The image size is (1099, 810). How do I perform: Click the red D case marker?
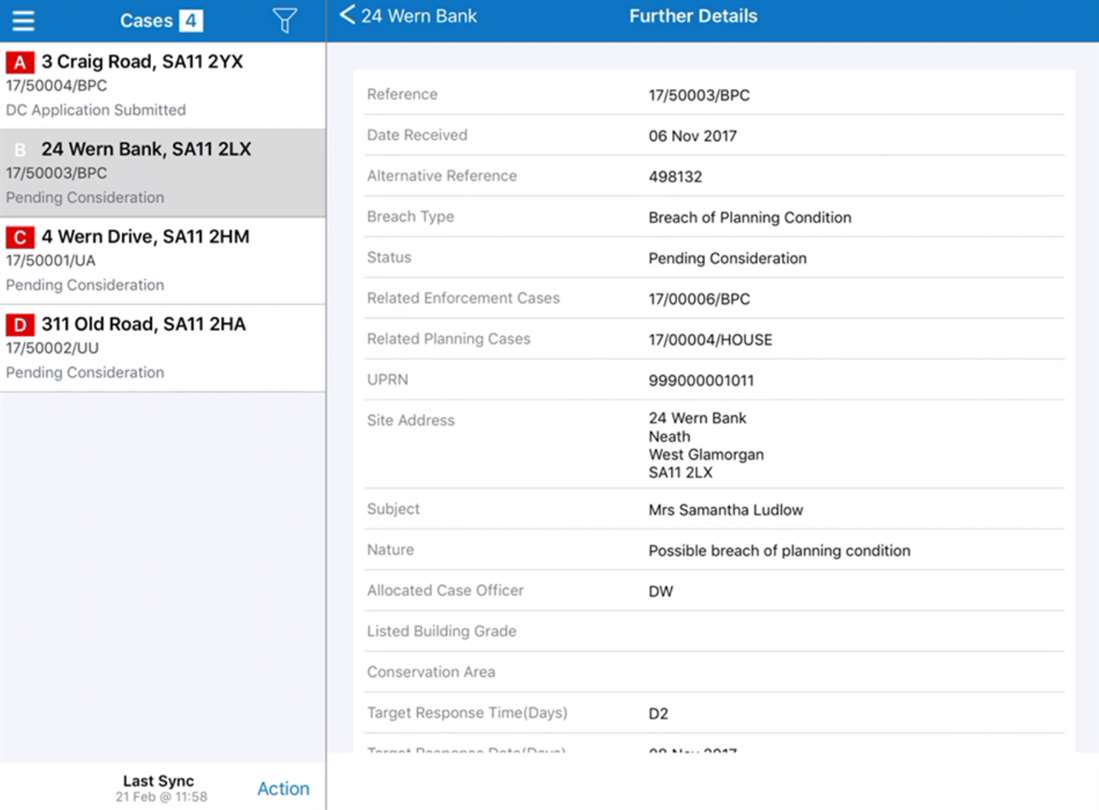coord(20,325)
